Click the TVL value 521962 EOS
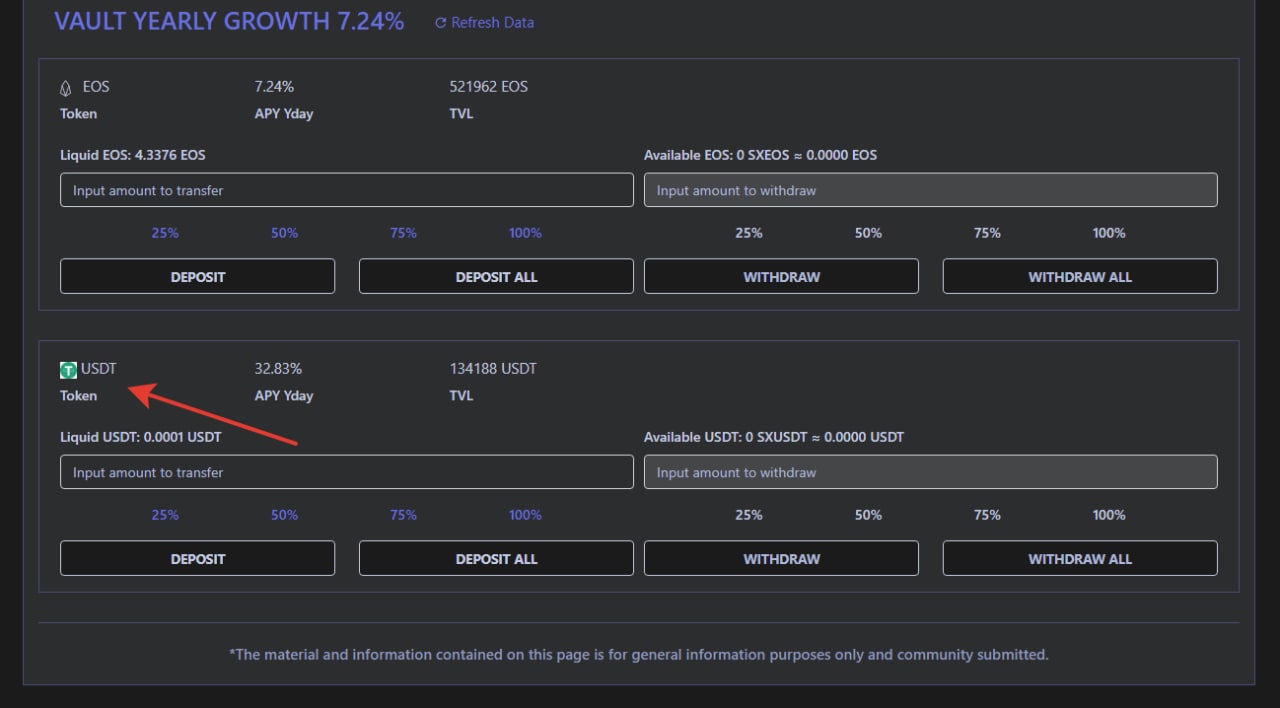The image size is (1280, 708). (489, 87)
